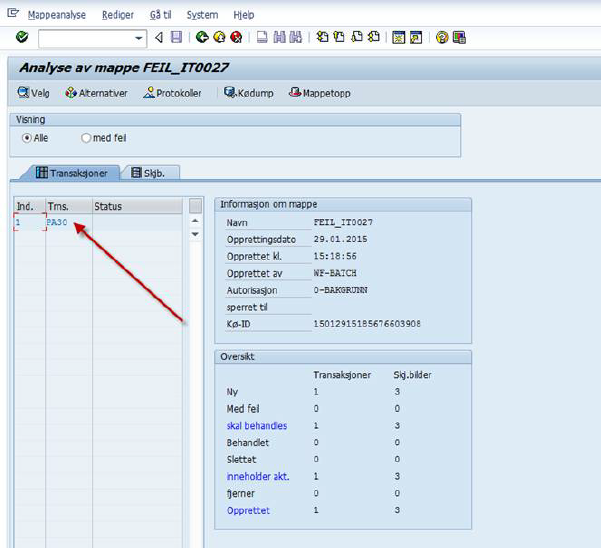
Task: Click the Mappetopp button
Action: tap(320, 93)
